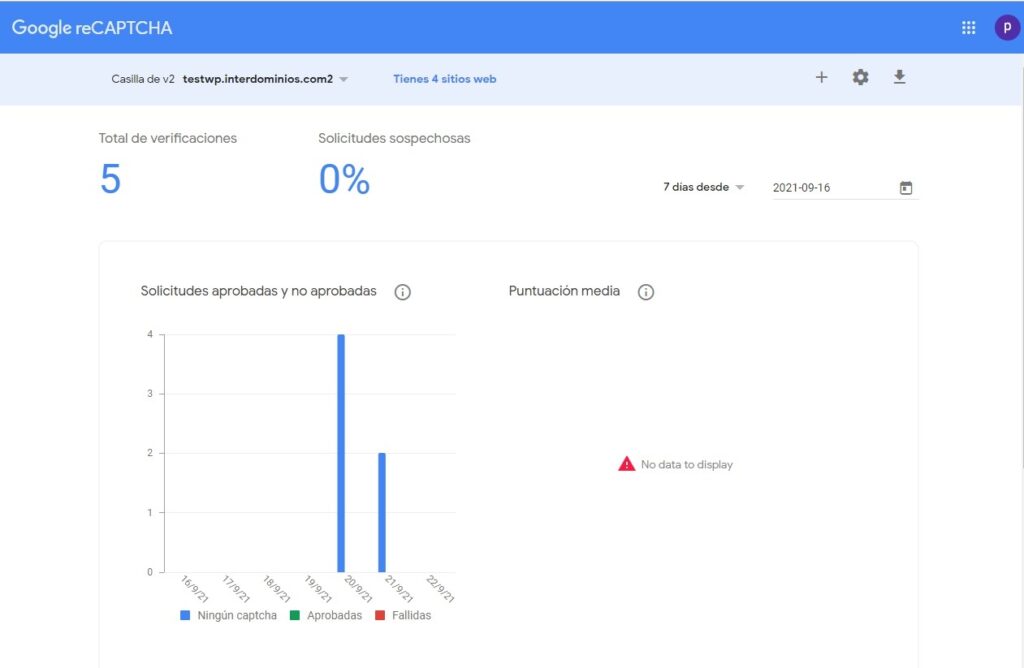Open settings gear icon
Image resolution: width=1024 pixels, height=668 pixels.
point(860,77)
